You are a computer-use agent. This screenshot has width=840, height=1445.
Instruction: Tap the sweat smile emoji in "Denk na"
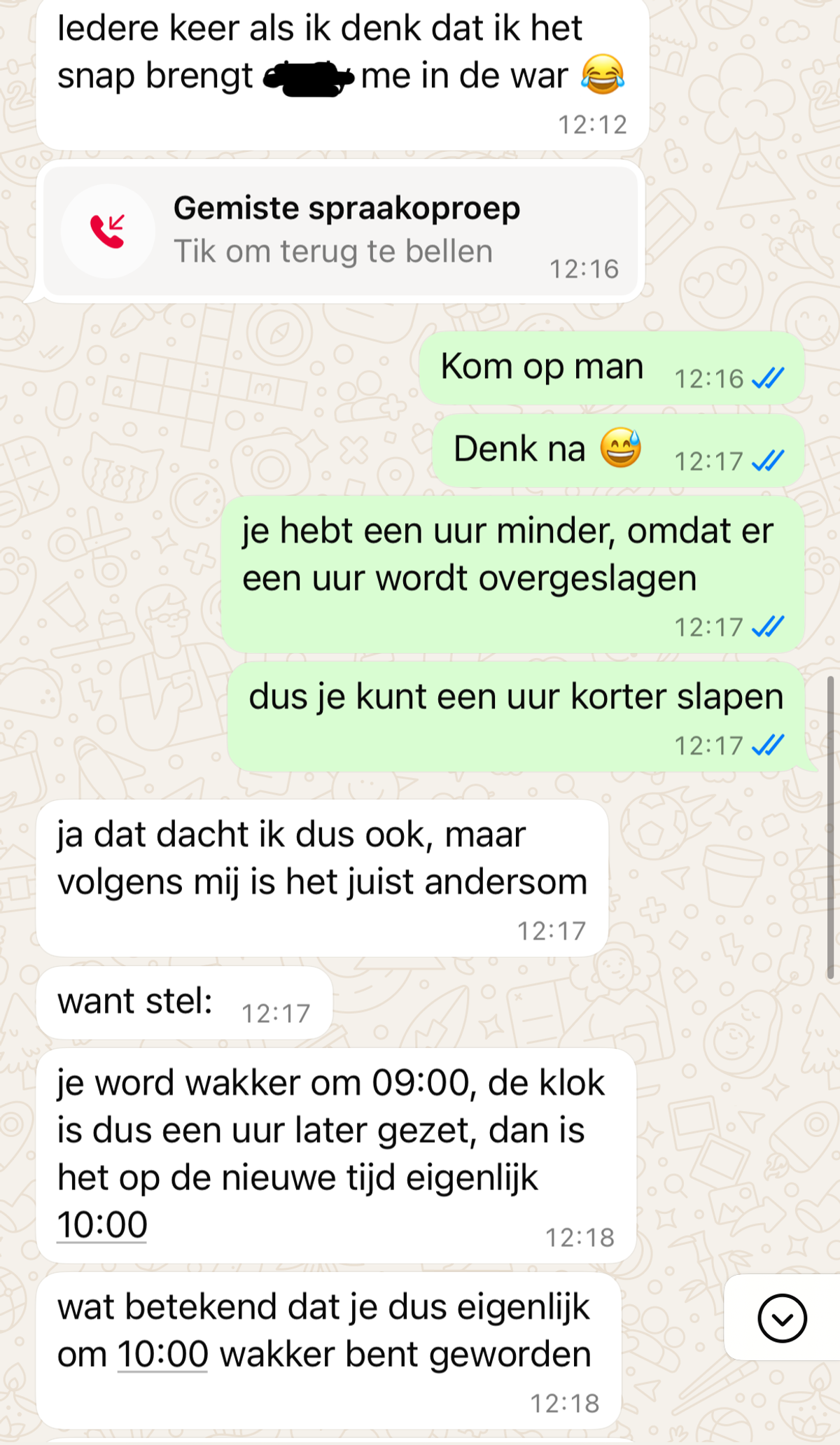click(621, 448)
